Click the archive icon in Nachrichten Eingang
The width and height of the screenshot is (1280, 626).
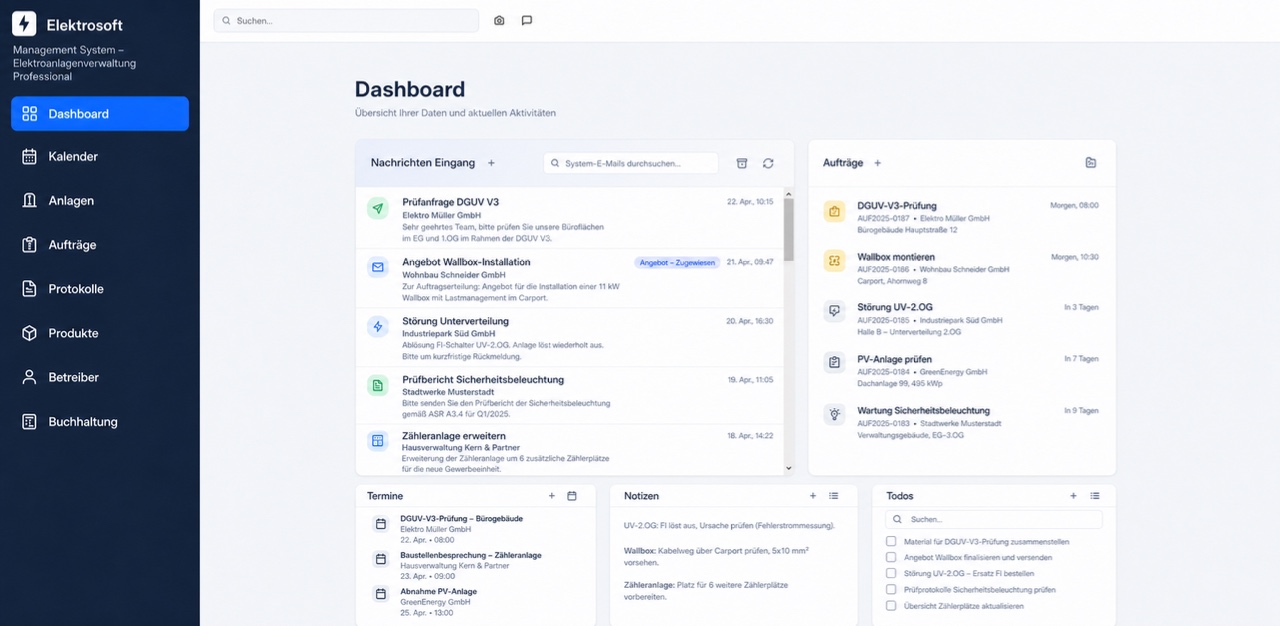[742, 163]
